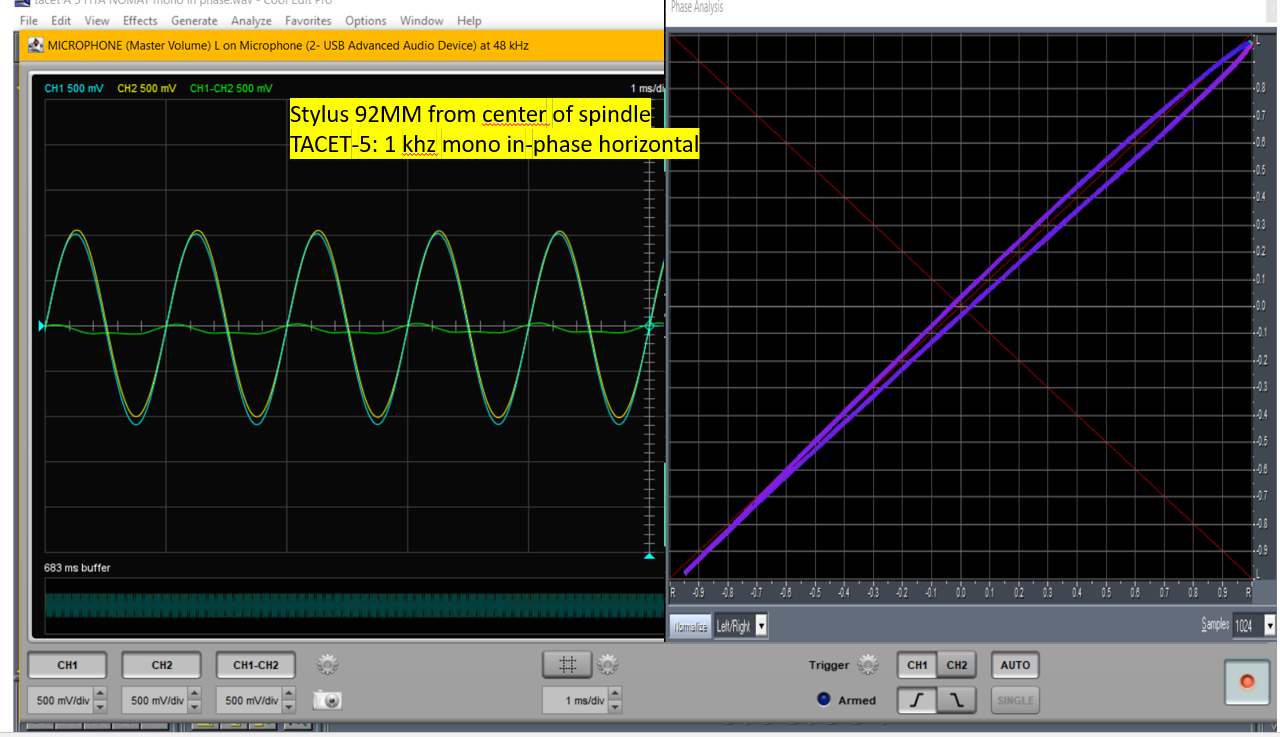The height and width of the screenshot is (737, 1280).
Task: Click the 683 ms buffer label
Action: coord(77,568)
